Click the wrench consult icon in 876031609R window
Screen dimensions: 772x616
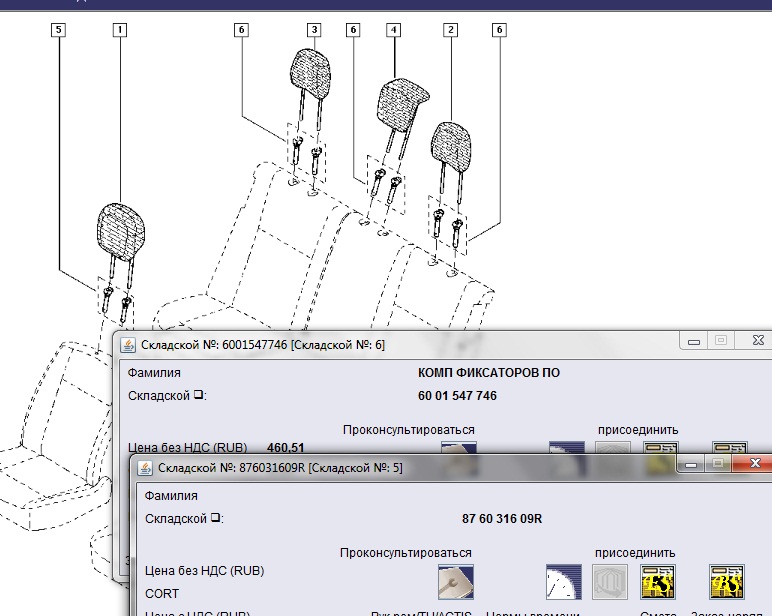(x=456, y=581)
